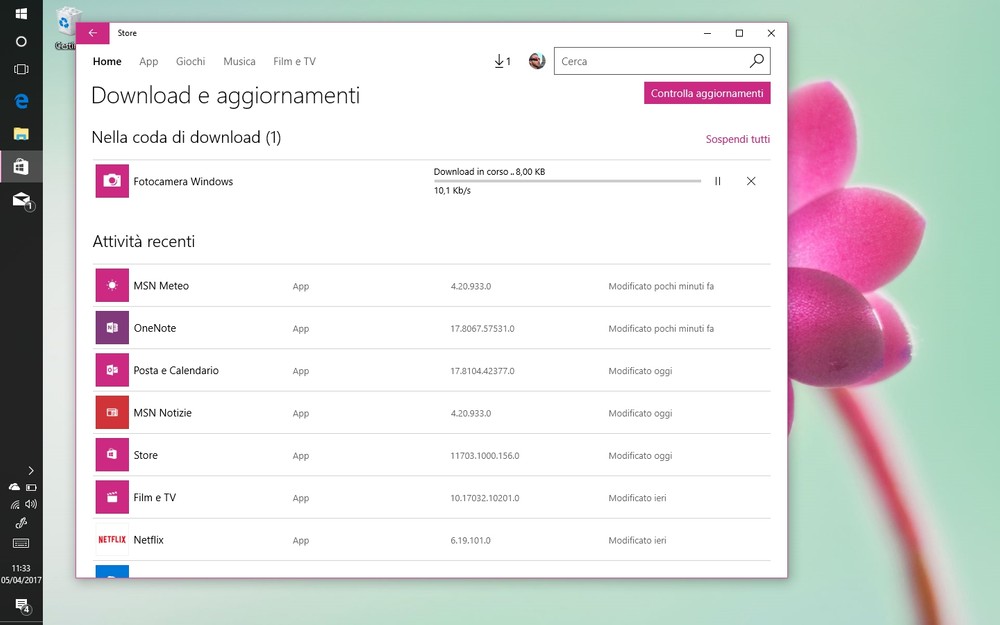Click the Film e TV app icon in the list

pyautogui.click(x=112, y=497)
